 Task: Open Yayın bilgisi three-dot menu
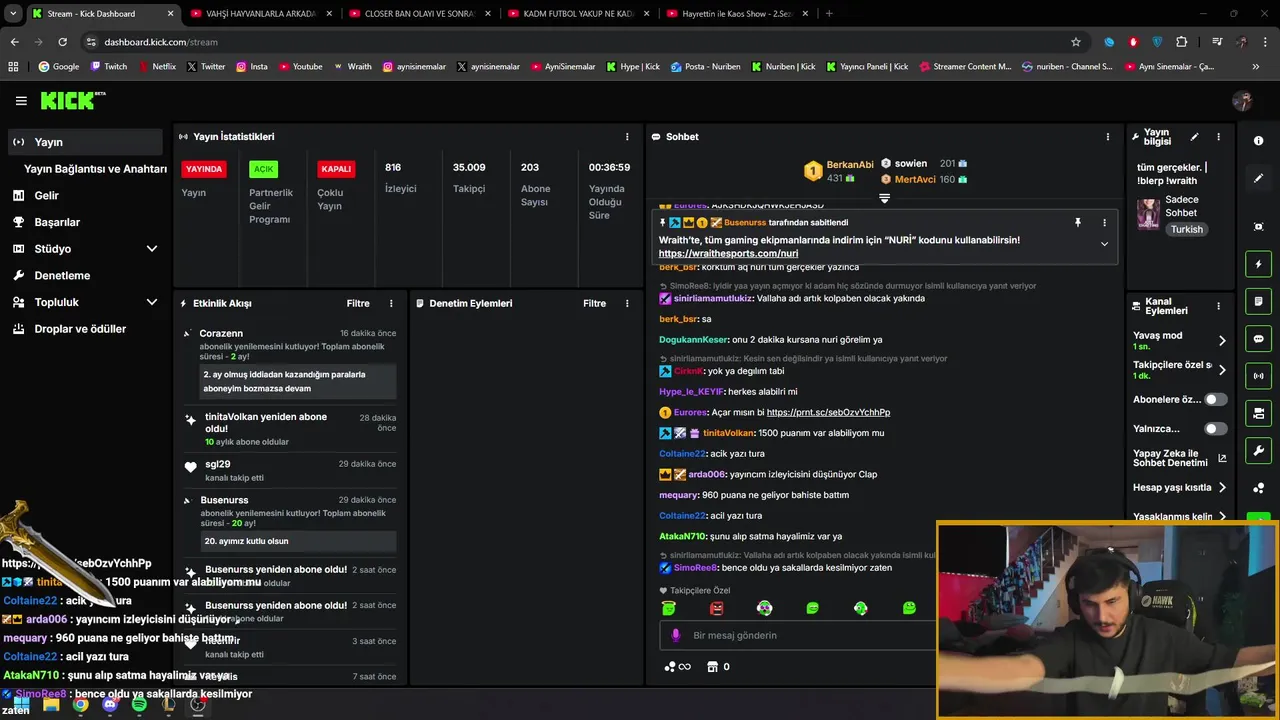1218,137
